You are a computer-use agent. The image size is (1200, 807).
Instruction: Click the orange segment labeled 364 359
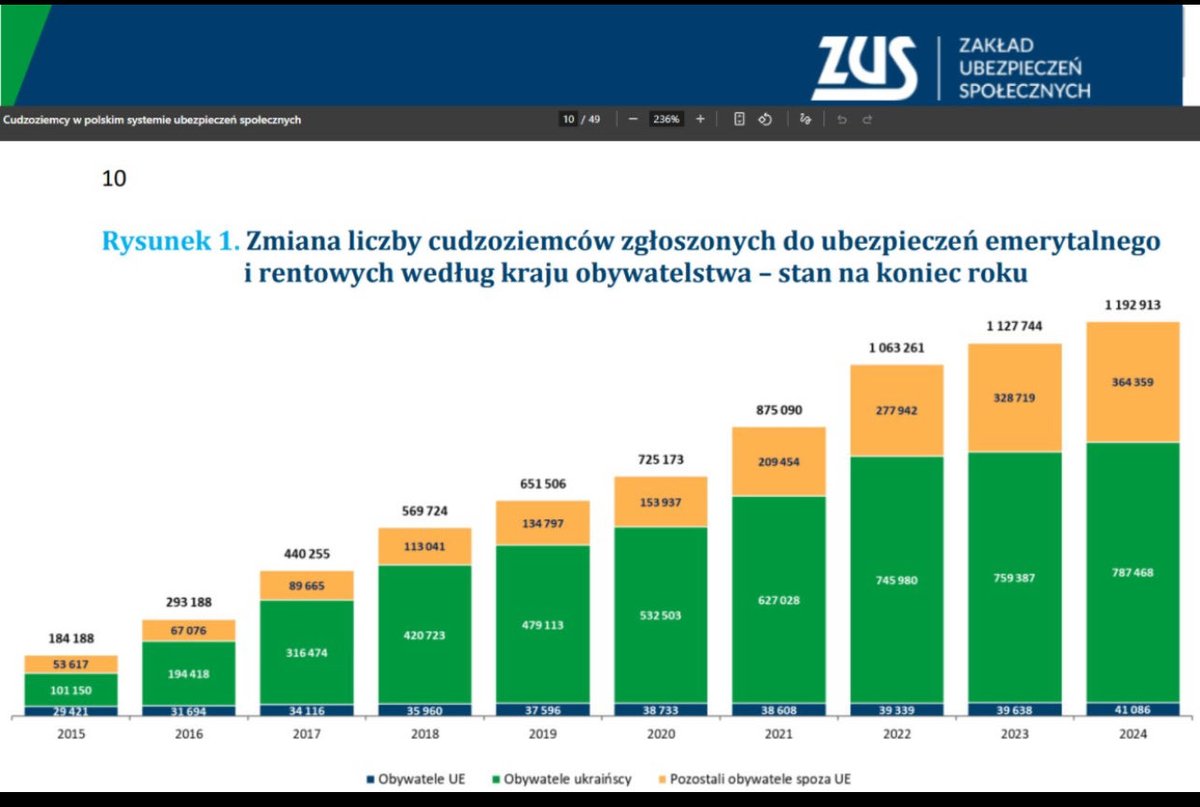(x=1133, y=382)
